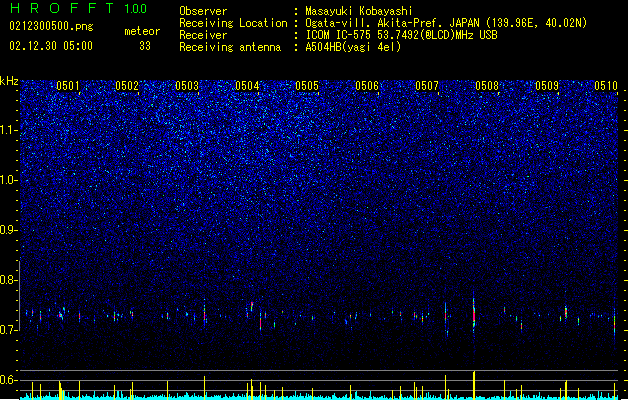Click the 0504 time marker
Image resolution: width=629 pixels, height=400 pixels.
coord(247,86)
